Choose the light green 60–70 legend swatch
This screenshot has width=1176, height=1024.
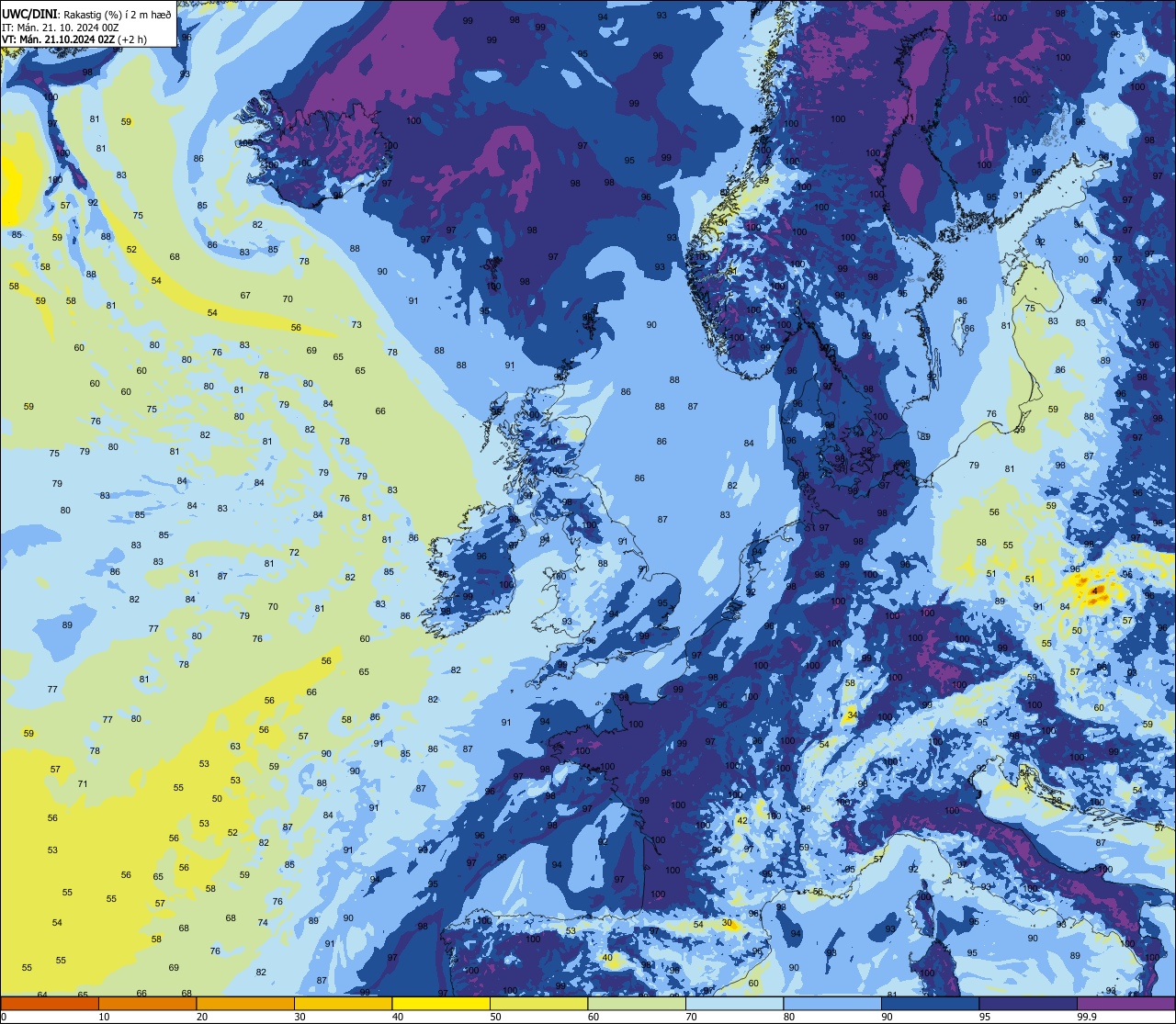pyautogui.click(x=637, y=1003)
